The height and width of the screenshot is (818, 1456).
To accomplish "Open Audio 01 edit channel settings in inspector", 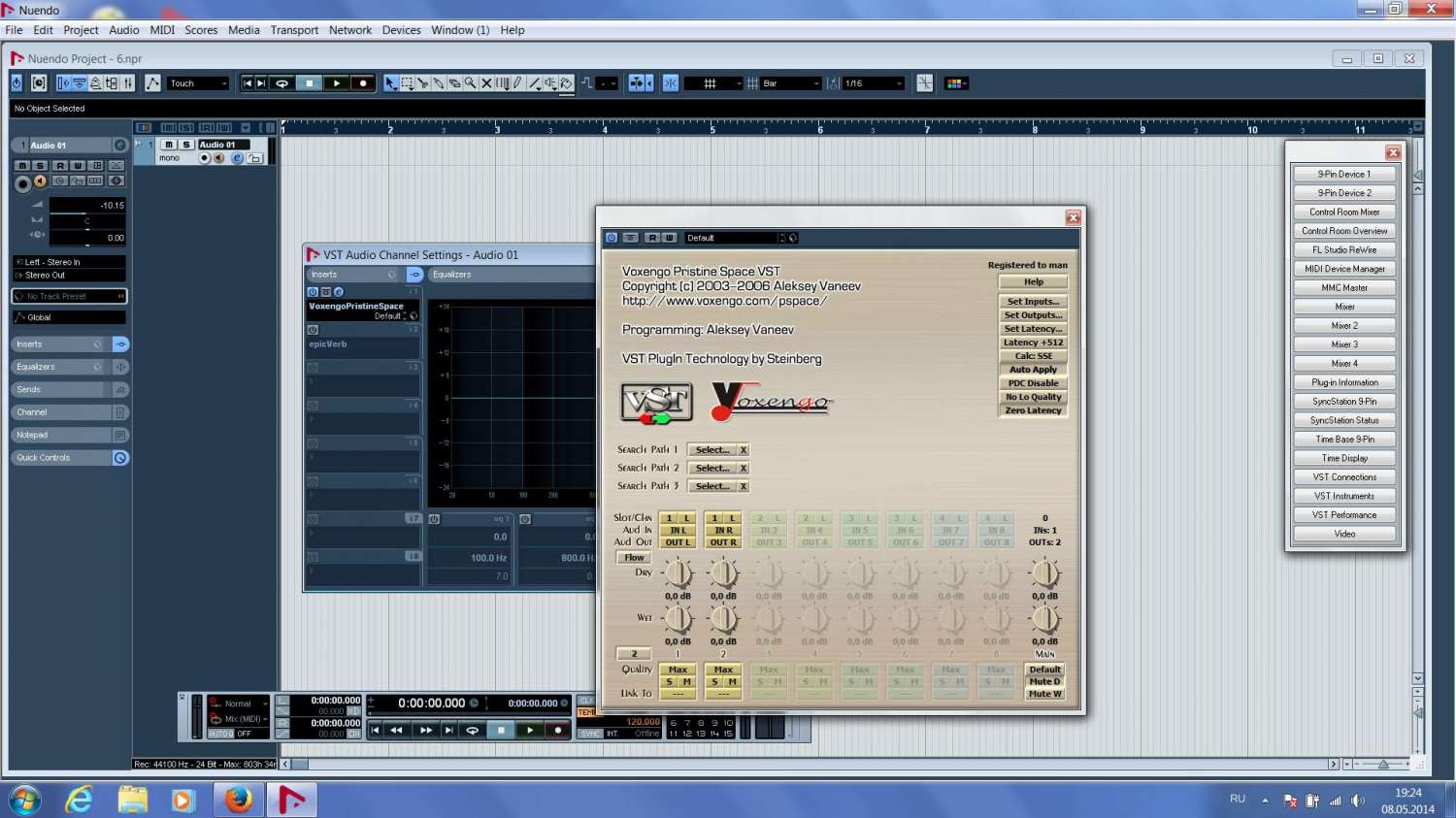I will (x=120, y=146).
